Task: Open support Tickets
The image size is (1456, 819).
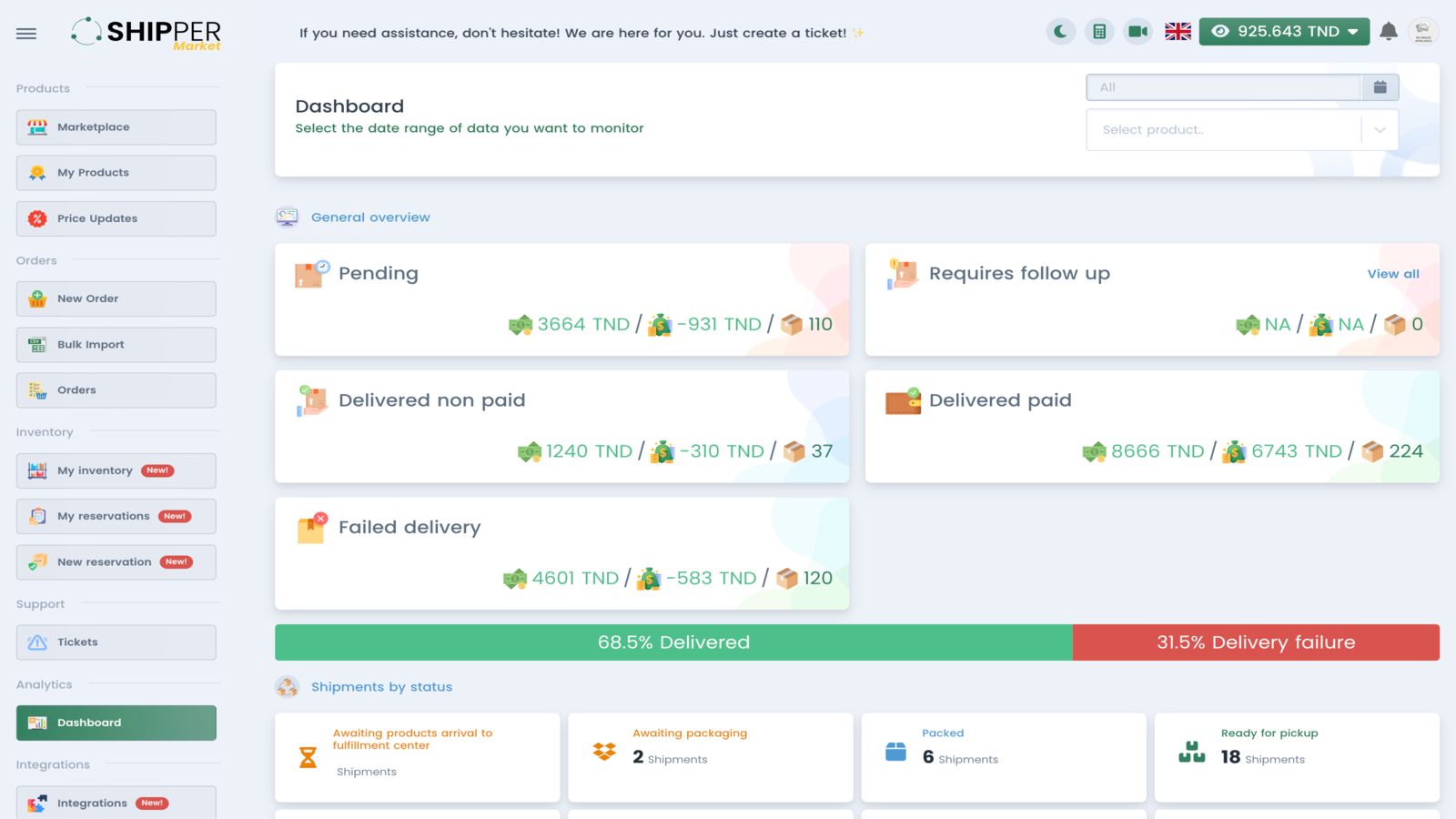Action: tap(116, 642)
